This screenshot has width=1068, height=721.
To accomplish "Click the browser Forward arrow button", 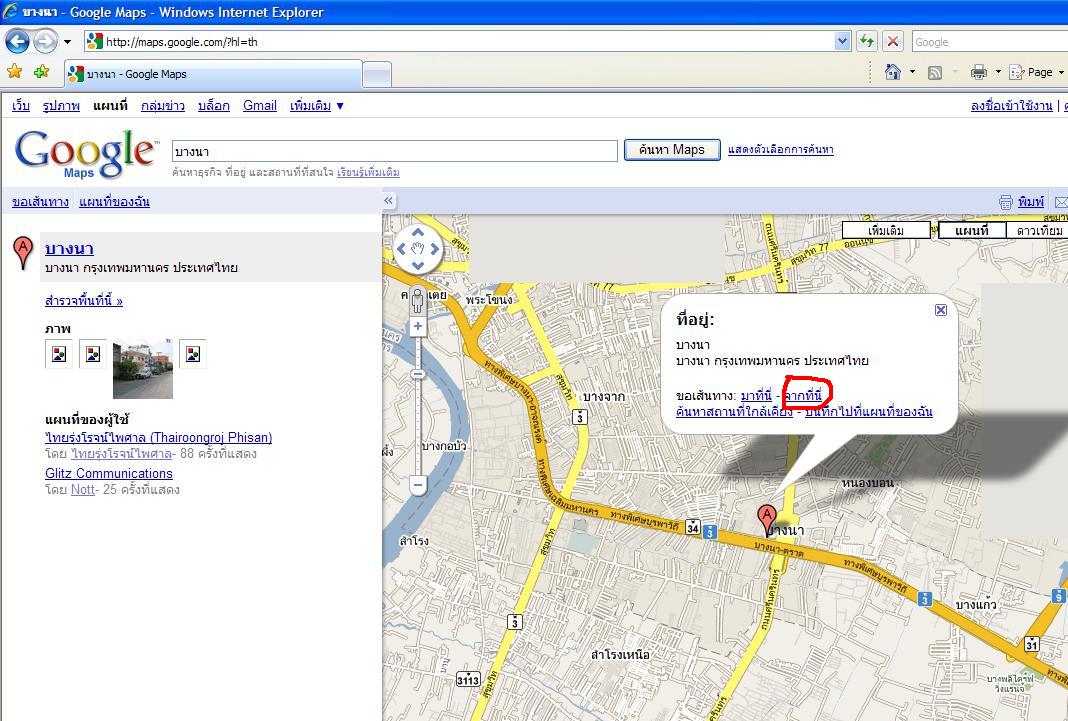I will click(46, 42).
